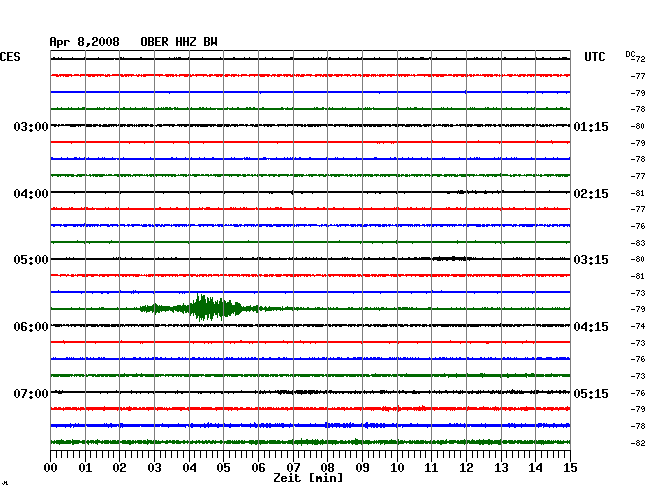The height and width of the screenshot is (494, 650).
Task: Click the 14 minute axis label
Action: tap(535, 468)
